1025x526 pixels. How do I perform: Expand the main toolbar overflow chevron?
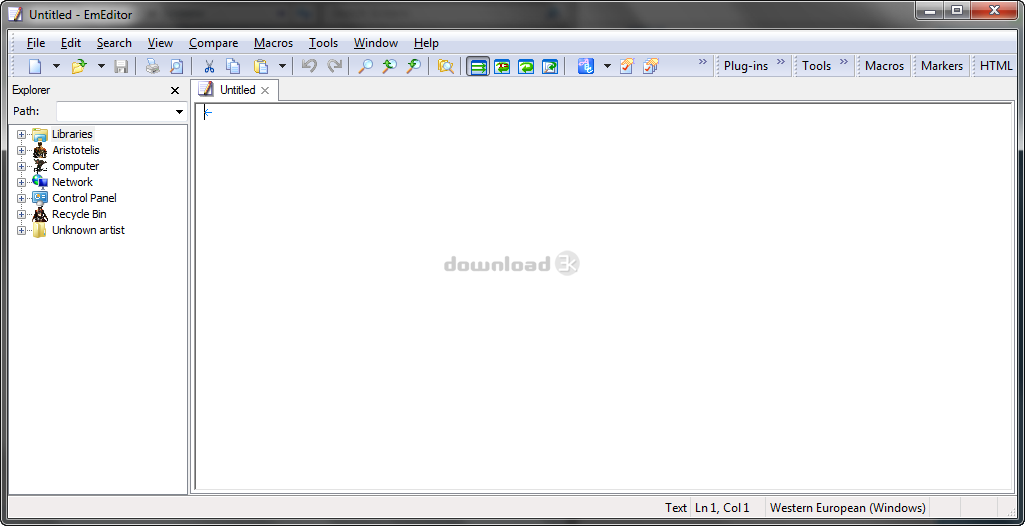pyautogui.click(x=703, y=62)
